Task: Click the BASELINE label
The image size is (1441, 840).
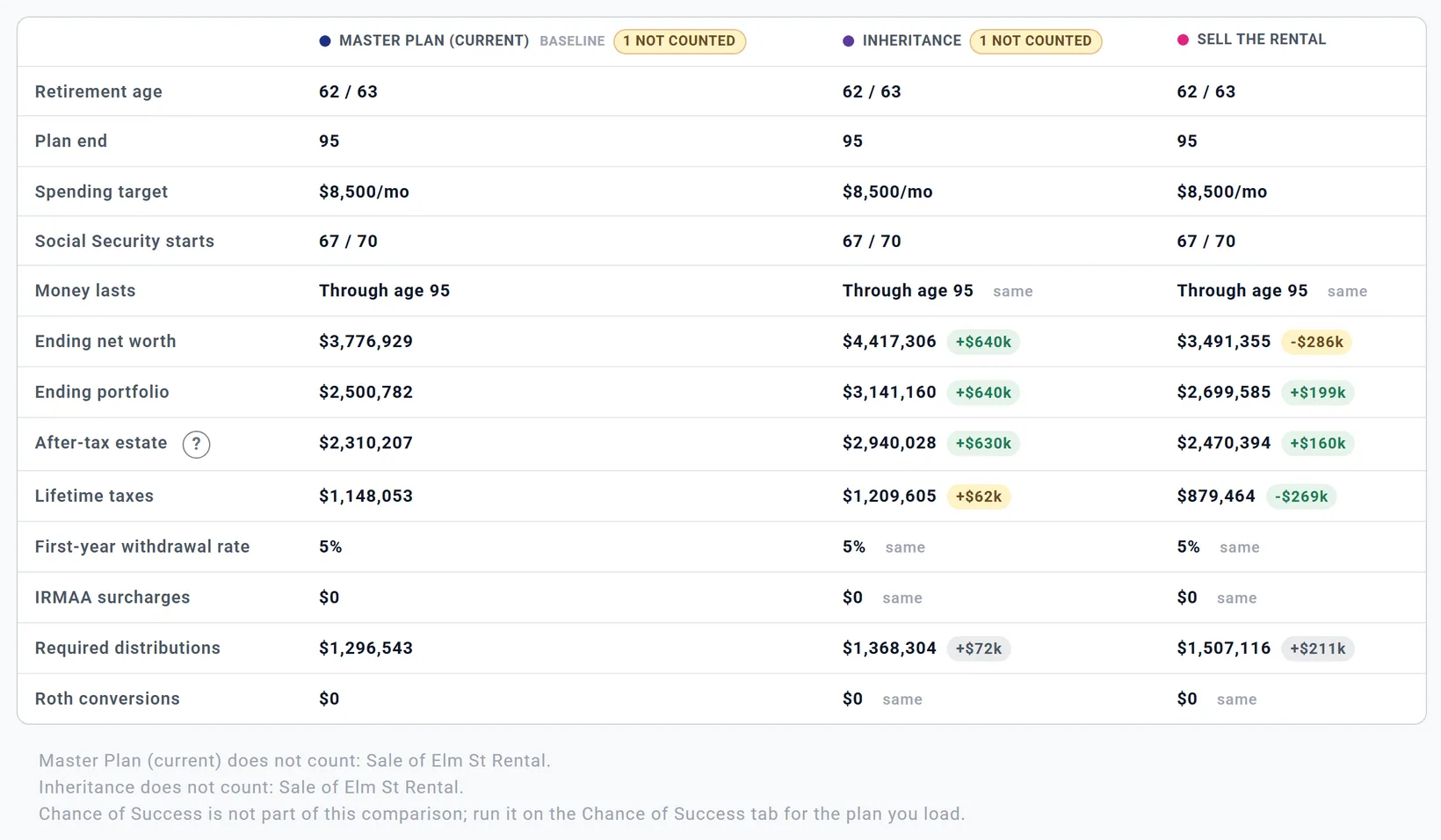Action: [572, 41]
